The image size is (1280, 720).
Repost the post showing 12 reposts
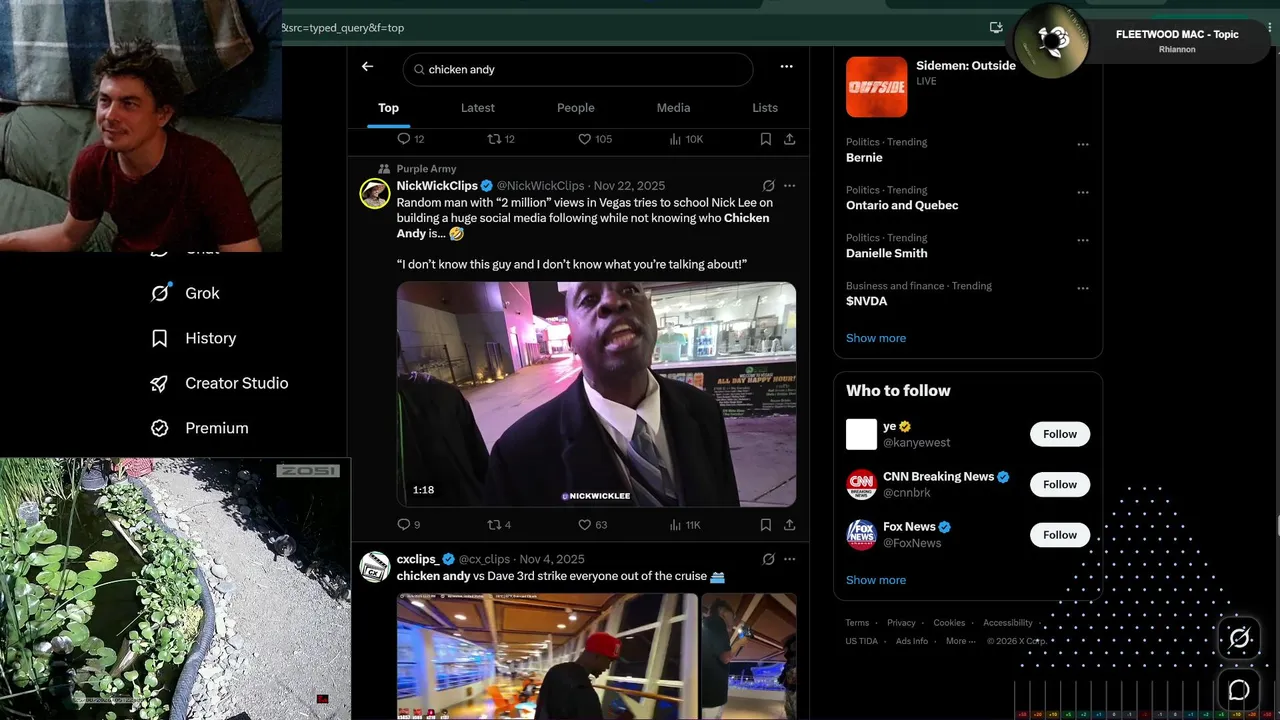[500, 139]
